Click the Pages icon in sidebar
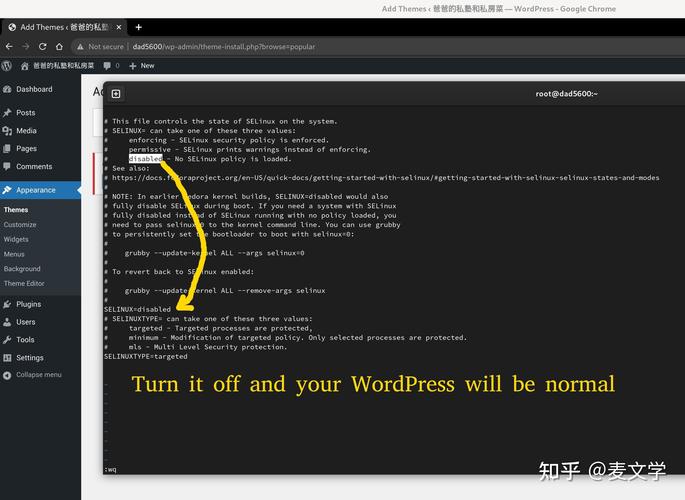Screen dimensions: 685x500 [7, 148]
